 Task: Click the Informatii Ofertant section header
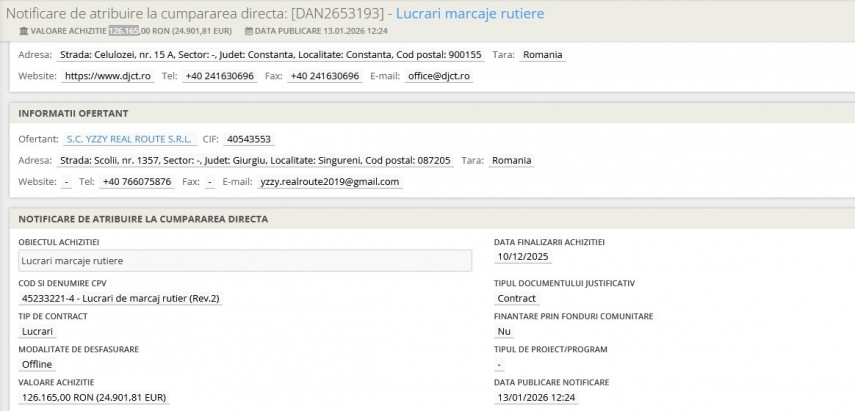pos(75,113)
